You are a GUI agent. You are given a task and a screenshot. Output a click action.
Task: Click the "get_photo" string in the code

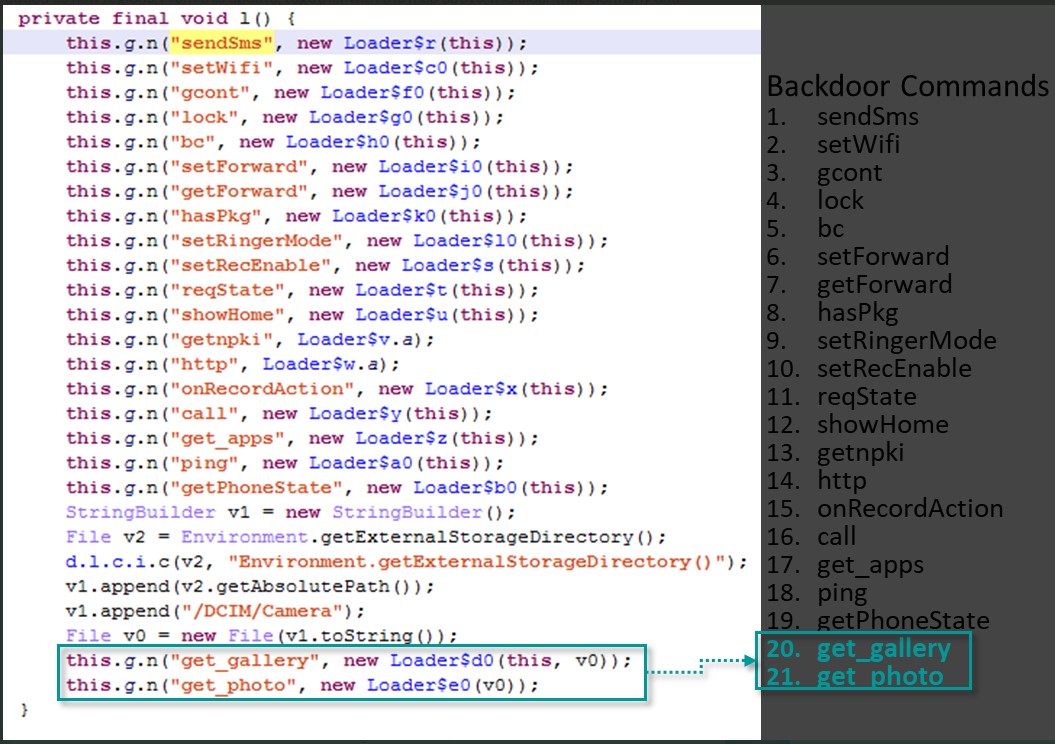tap(233, 685)
